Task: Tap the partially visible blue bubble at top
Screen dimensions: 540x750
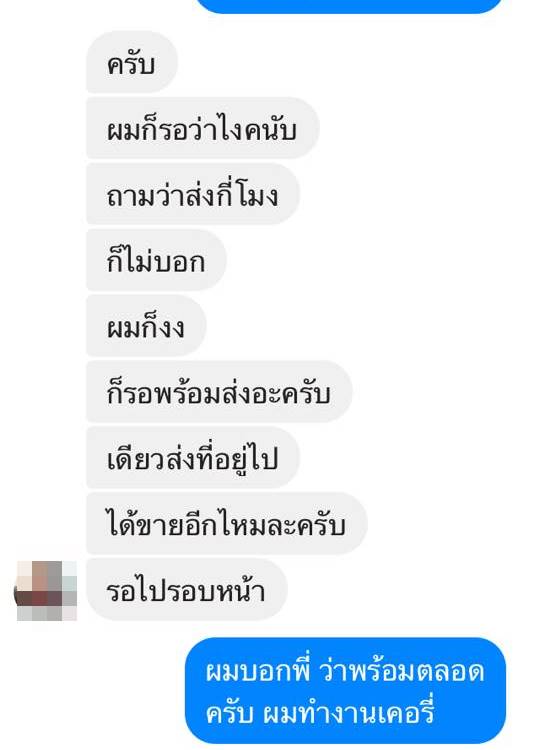Action: [x=349, y=6]
